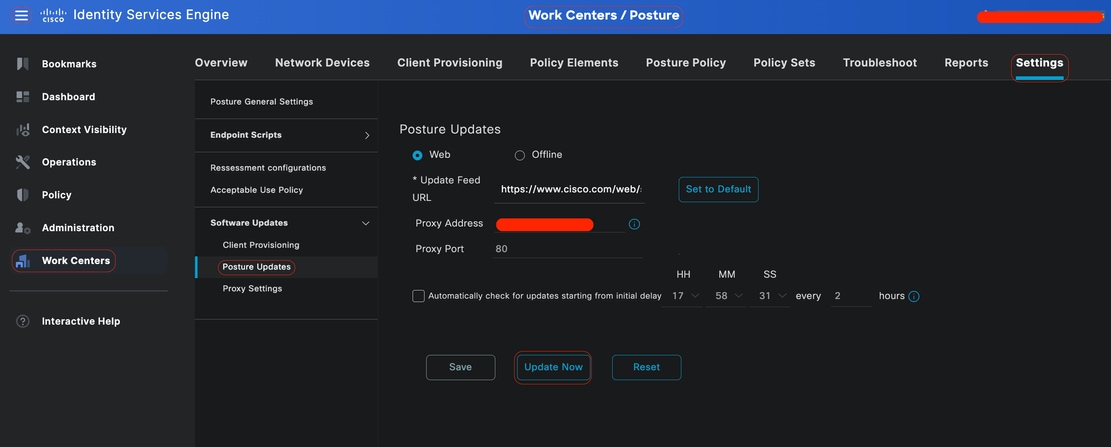Click Bookmarks in the sidebar
Image resolution: width=1111 pixels, height=447 pixels.
coord(69,64)
